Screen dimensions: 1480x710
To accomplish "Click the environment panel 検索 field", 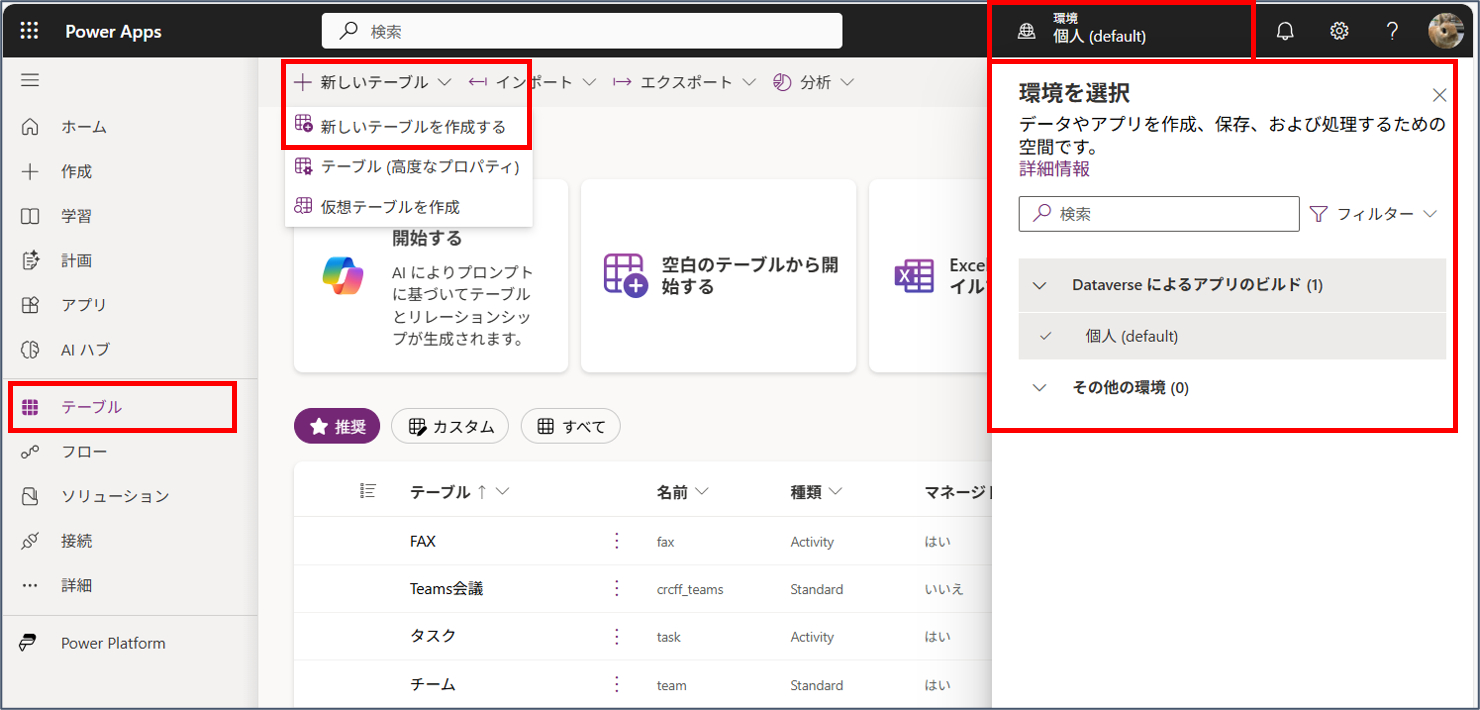I will 1159,214.
